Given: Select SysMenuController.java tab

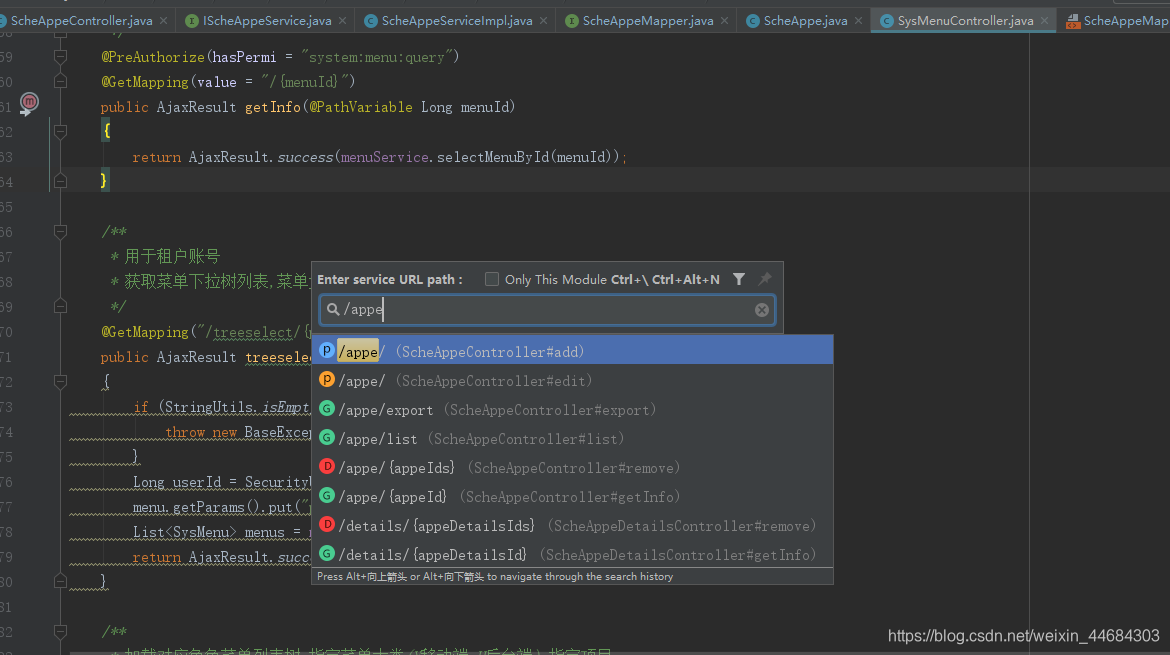Looking at the screenshot, I should click(x=966, y=21).
